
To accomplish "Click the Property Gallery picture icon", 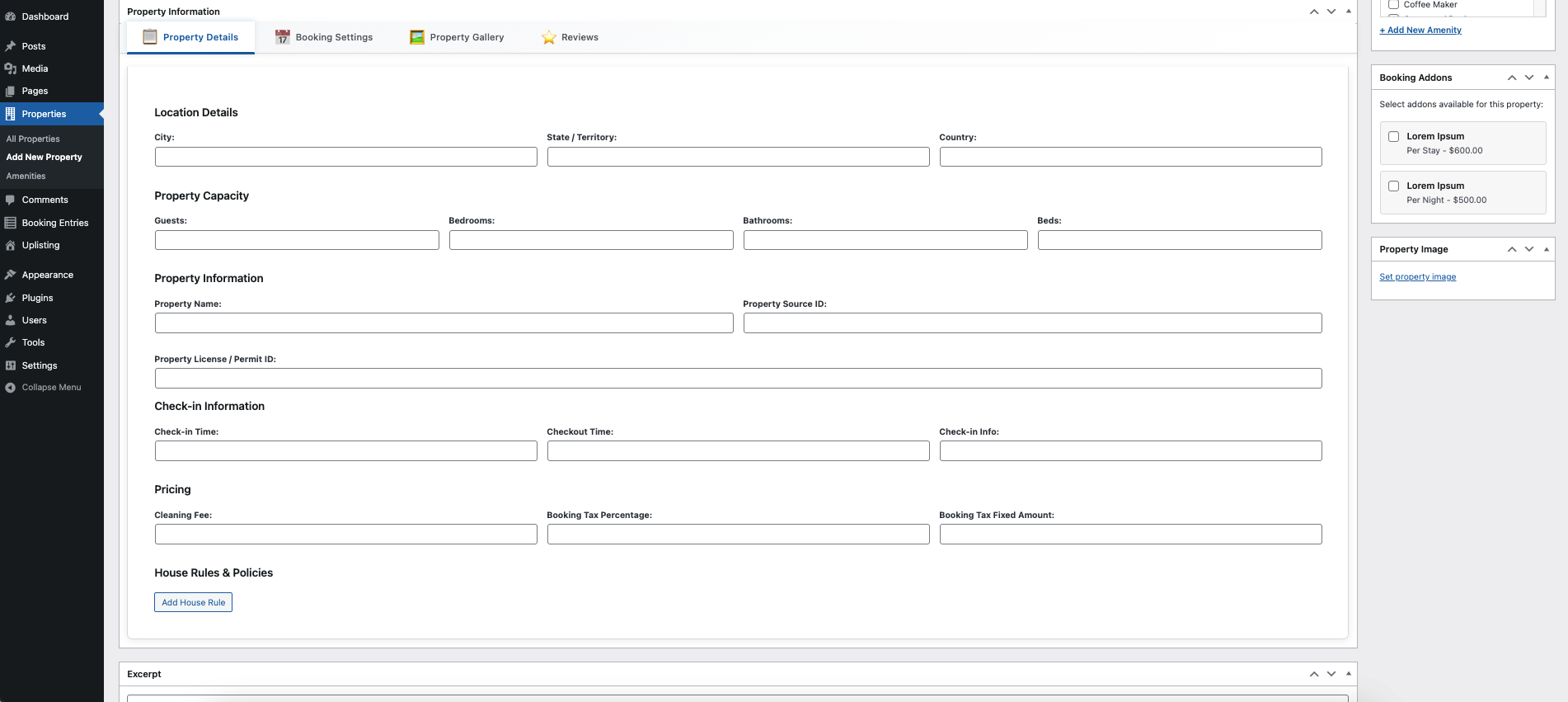I will point(417,37).
